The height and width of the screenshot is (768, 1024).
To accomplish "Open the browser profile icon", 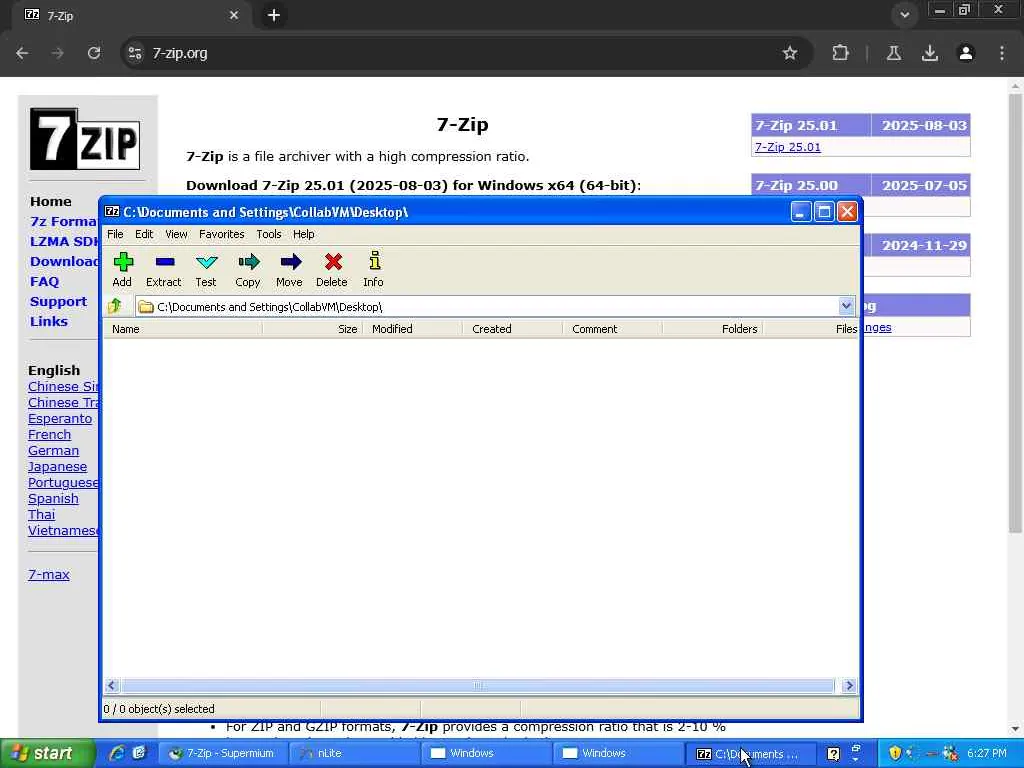I will (x=966, y=53).
